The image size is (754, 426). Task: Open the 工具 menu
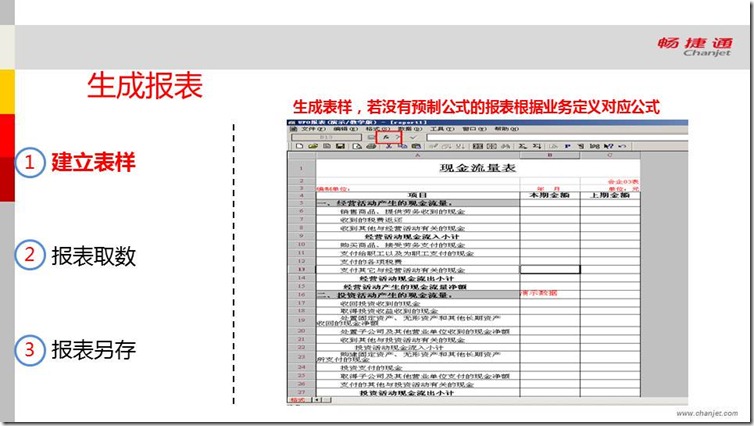pos(441,129)
